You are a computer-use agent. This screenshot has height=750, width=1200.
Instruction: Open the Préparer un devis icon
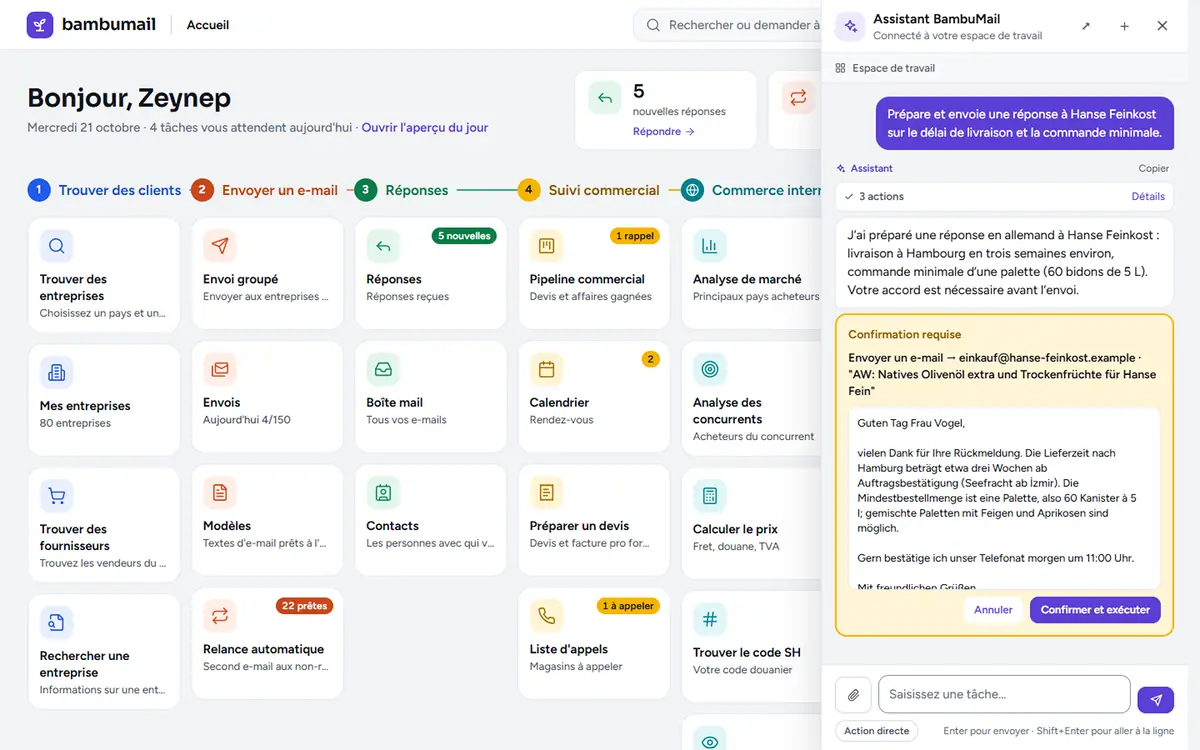pyautogui.click(x=546, y=492)
